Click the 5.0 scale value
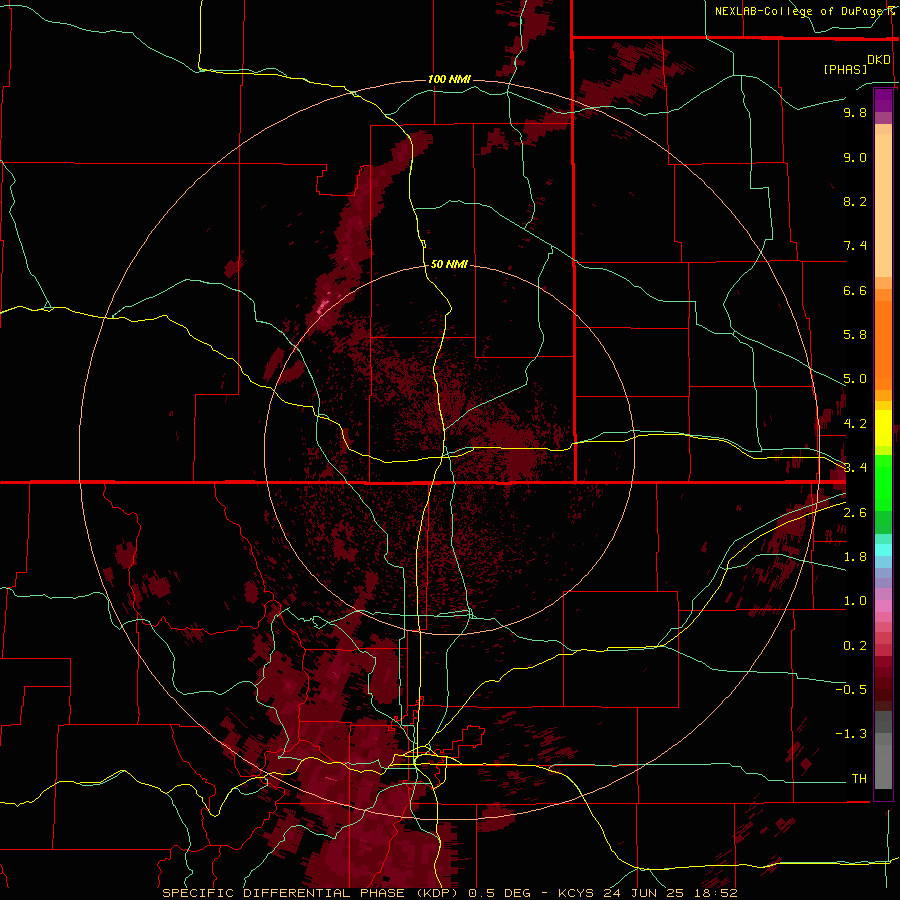Viewport: 900px width, 900px height. pos(855,379)
